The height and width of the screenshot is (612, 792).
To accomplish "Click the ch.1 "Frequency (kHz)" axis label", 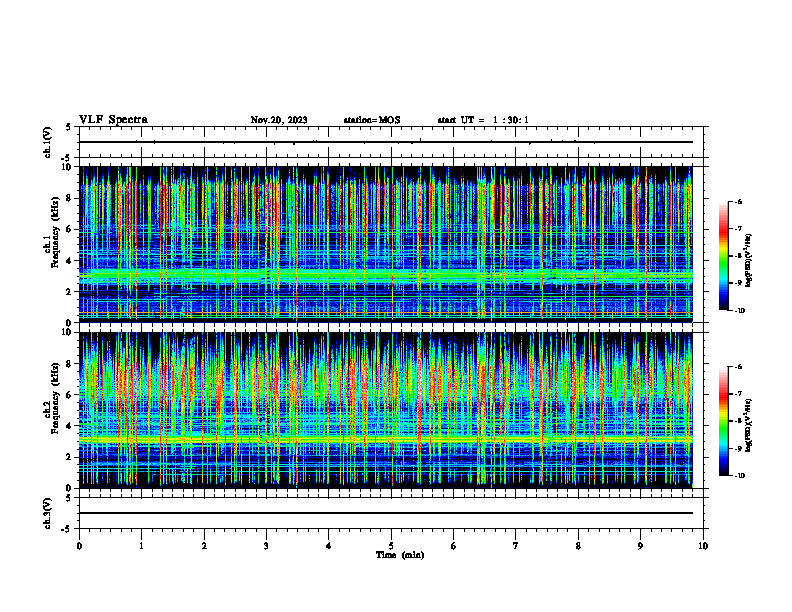I will [x=55, y=232].
